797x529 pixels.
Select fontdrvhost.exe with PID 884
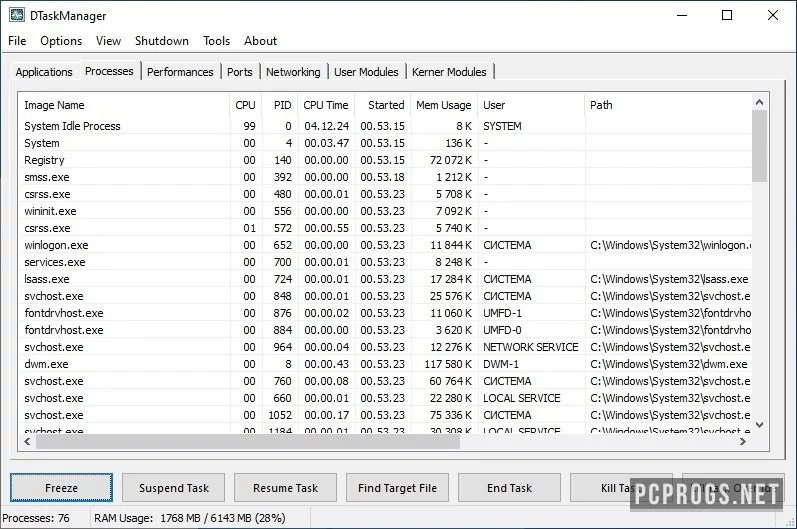coord(385,330)
